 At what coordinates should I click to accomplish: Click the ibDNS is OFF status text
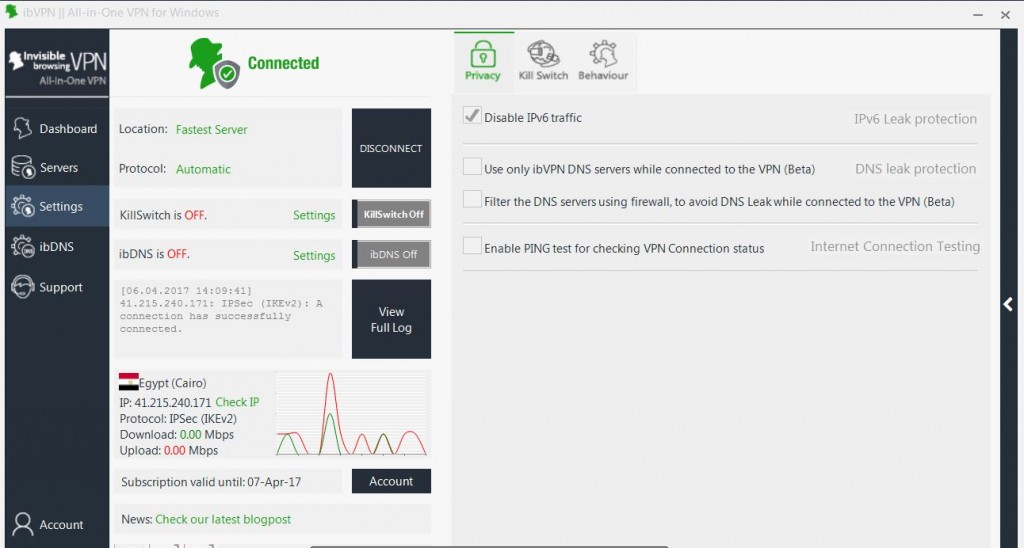click(x=155, y=254)
